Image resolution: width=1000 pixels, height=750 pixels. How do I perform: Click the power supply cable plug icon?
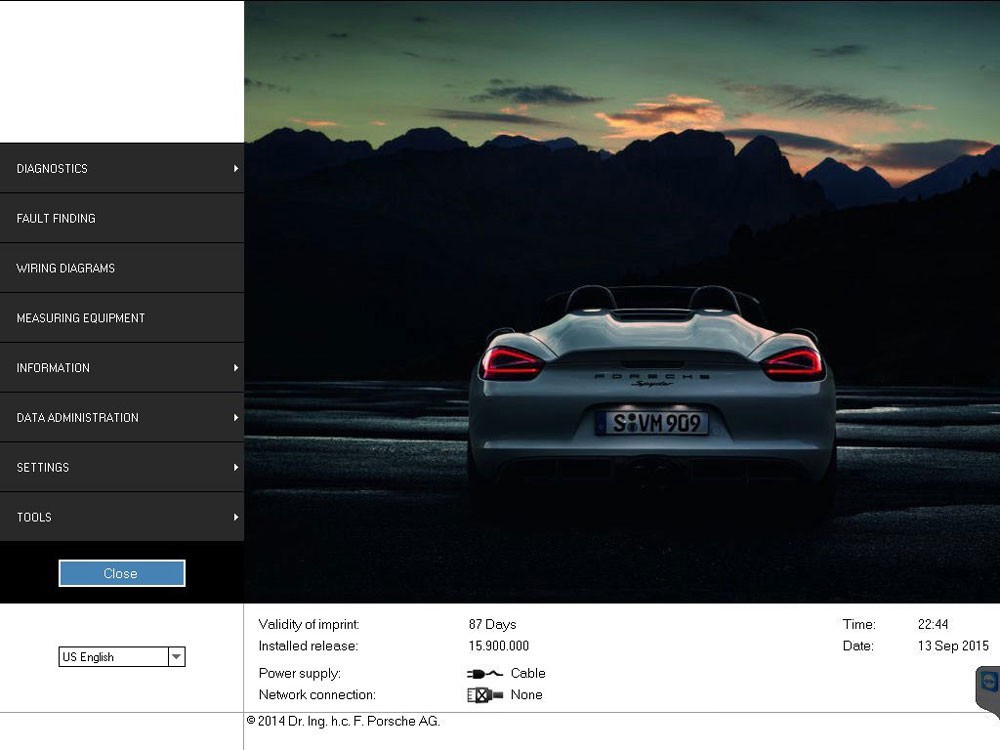[484, 673]
